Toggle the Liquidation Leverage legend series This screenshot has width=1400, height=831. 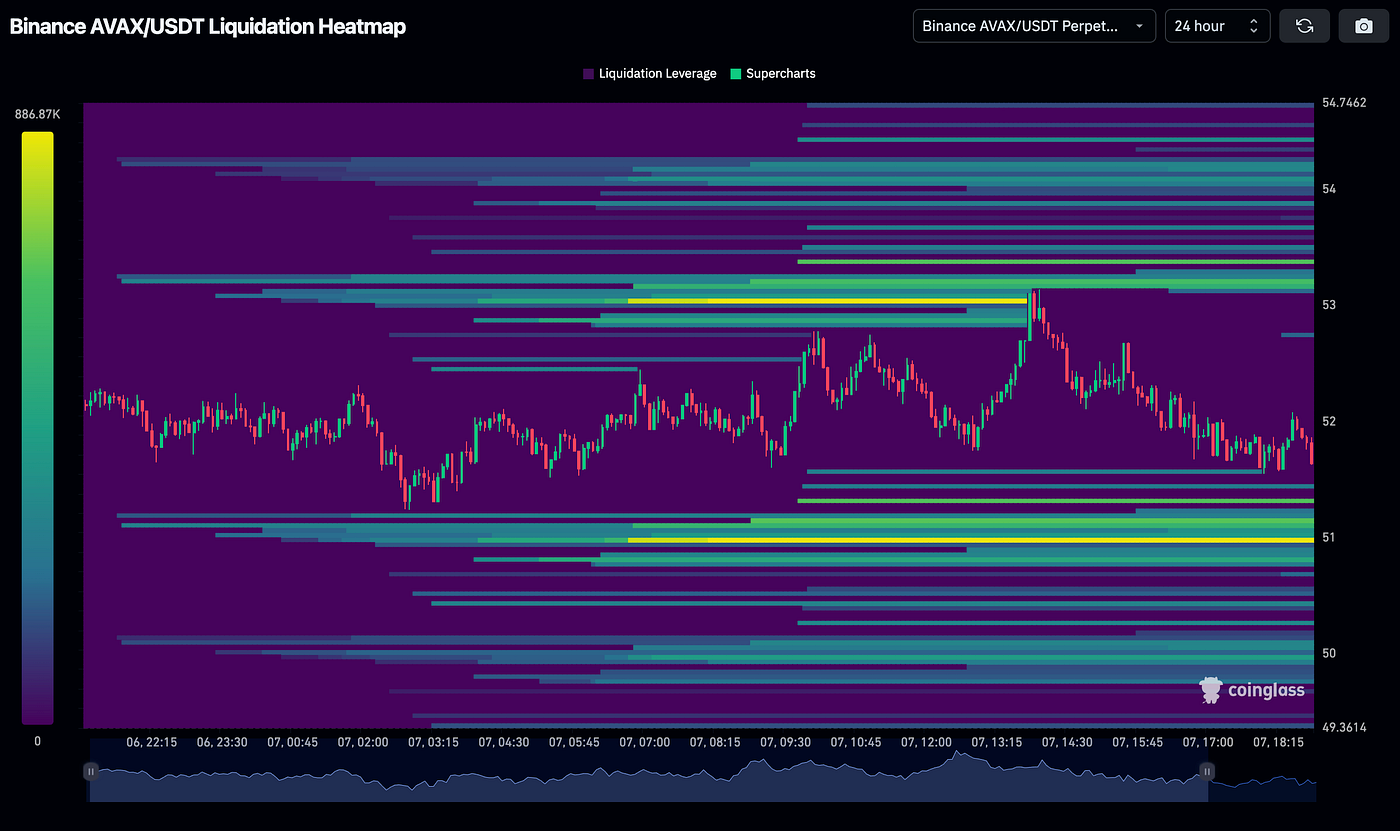tap(649, 74)
